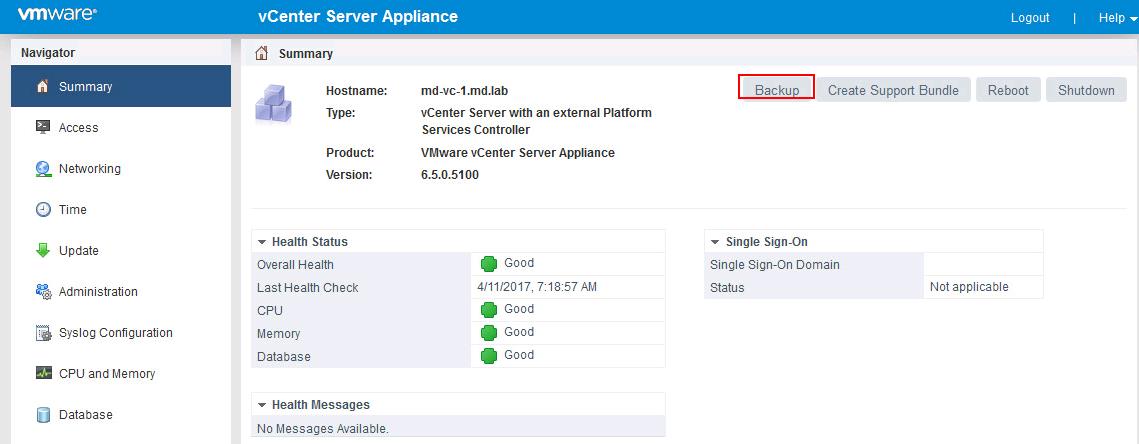
Task: Log out using the Logout link
Action: tap(1030, 18)
